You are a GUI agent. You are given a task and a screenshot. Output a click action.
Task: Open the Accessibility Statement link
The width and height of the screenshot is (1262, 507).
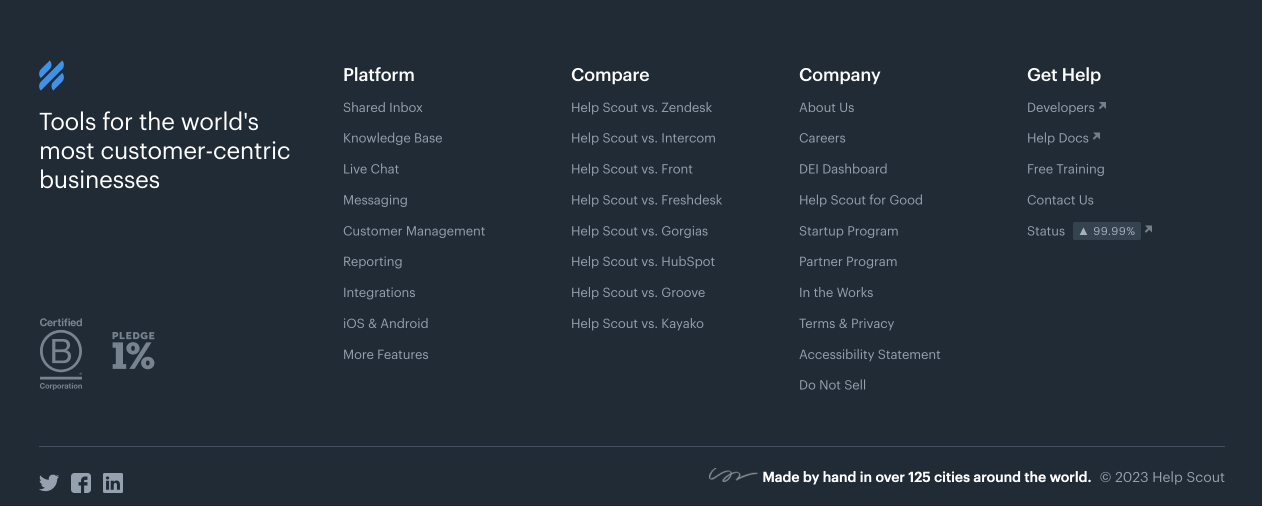click(x=870, y=355)
